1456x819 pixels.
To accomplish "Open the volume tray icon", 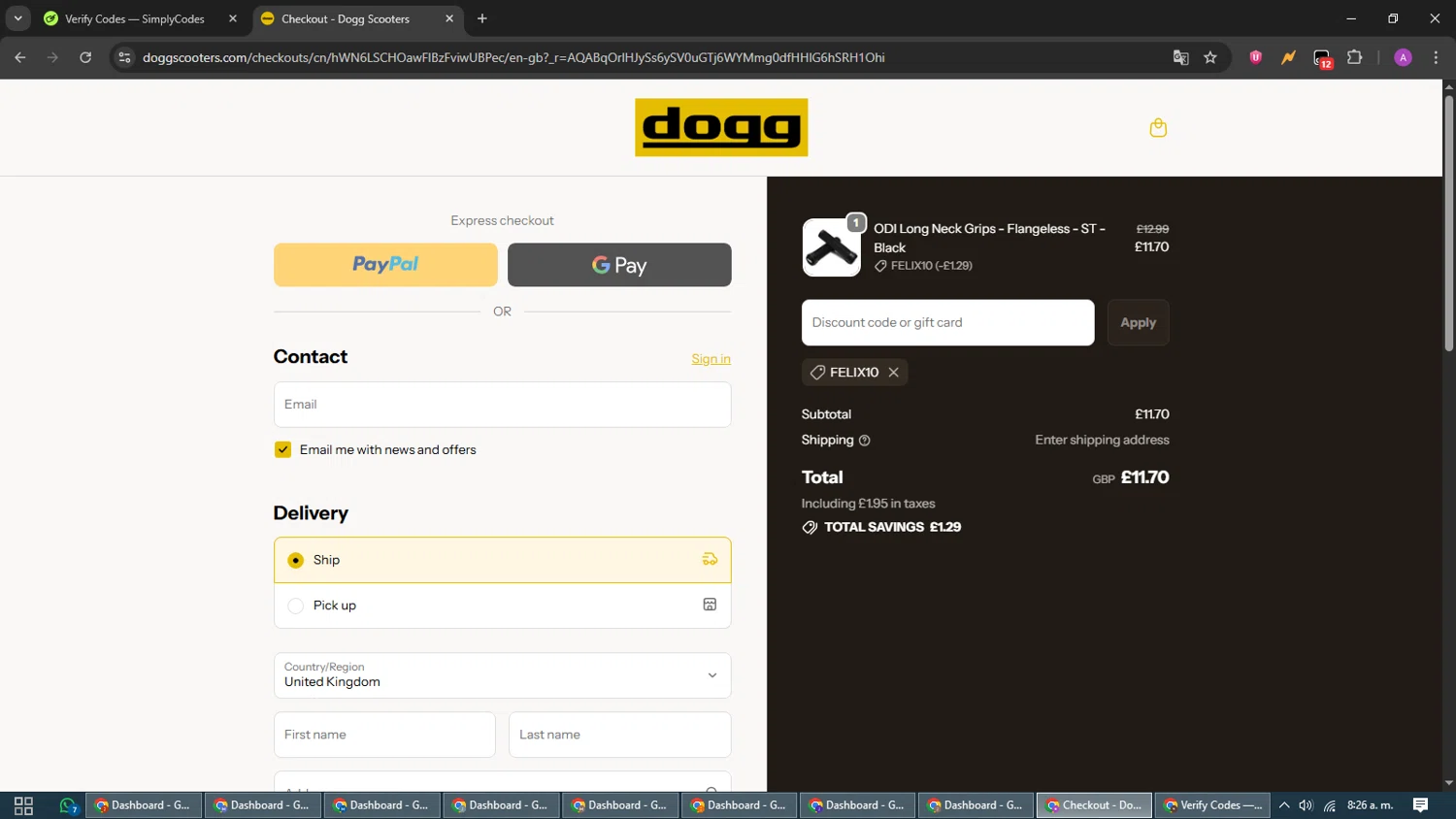I will (x=1306, y=805).
